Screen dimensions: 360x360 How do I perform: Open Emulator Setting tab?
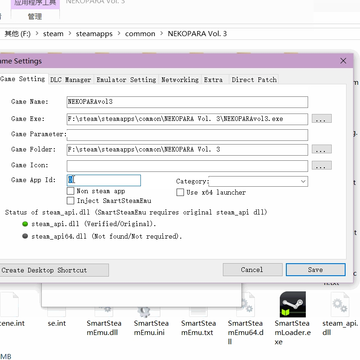pyautogui.click(x=126, y=80)
